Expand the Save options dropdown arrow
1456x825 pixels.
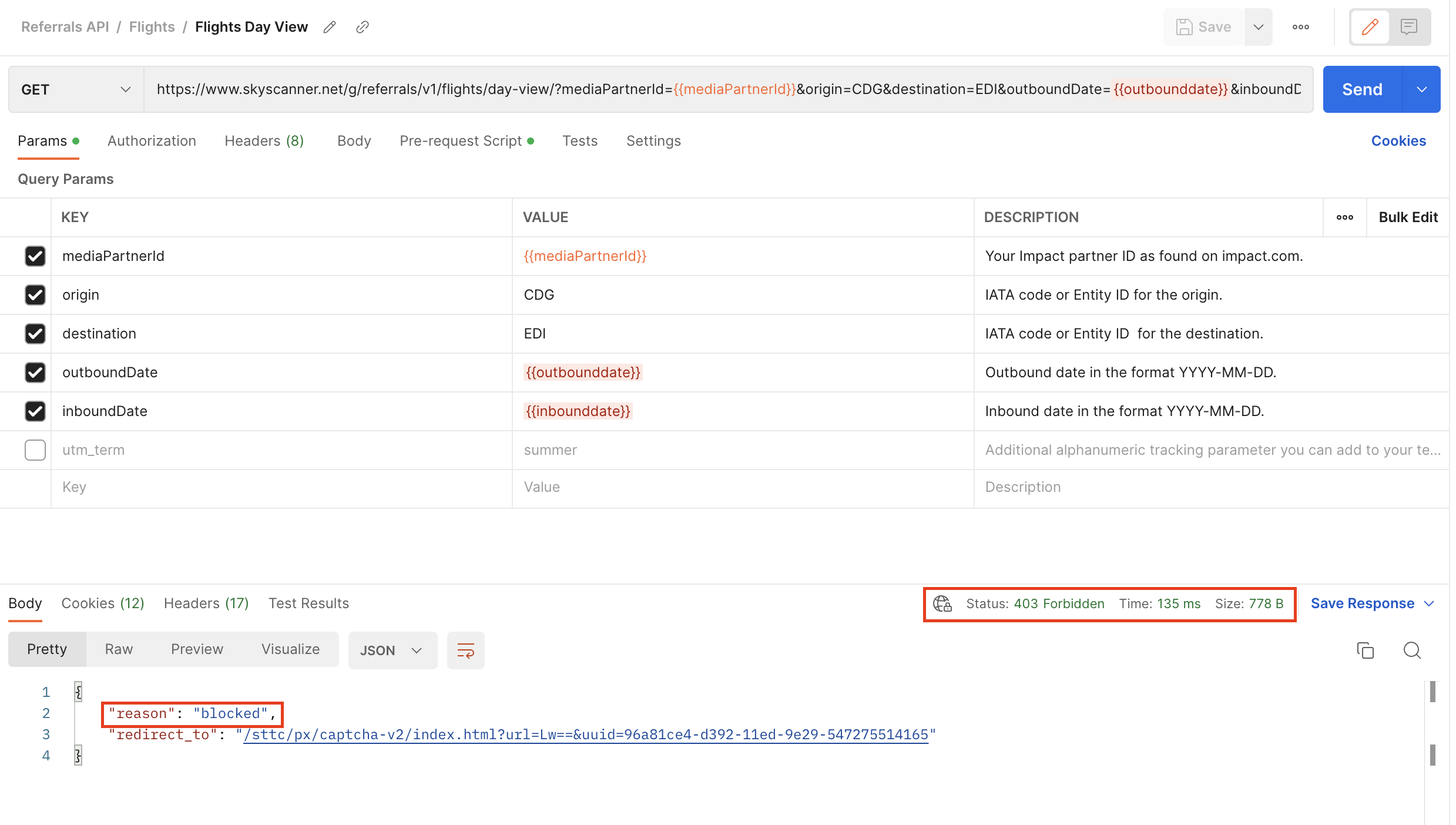pos(1259,27)
